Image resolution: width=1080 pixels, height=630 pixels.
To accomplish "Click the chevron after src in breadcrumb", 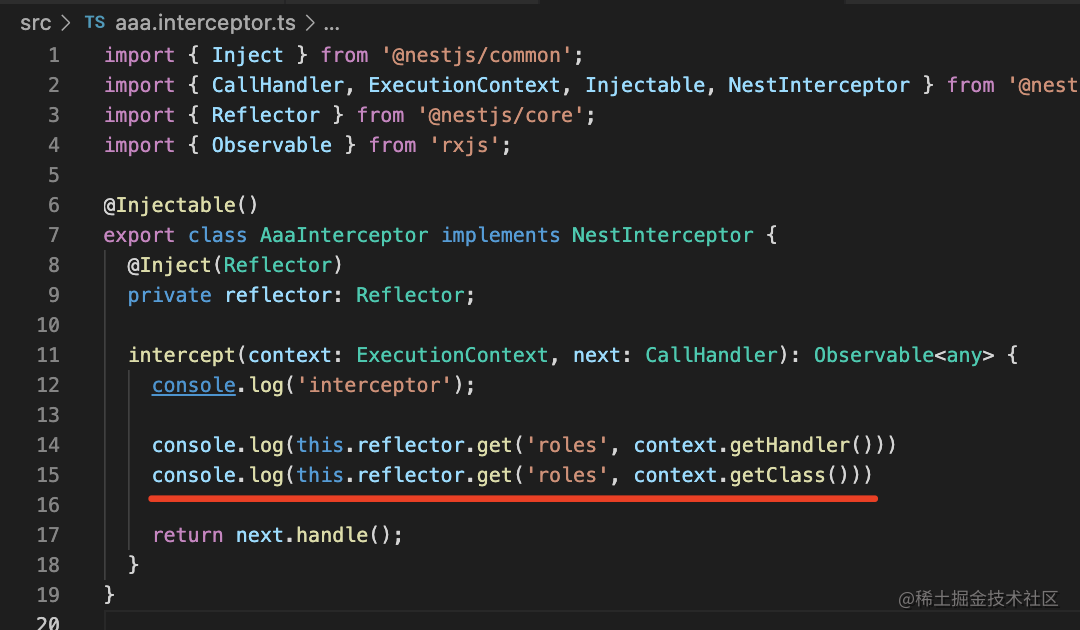I will click(66, 22).
